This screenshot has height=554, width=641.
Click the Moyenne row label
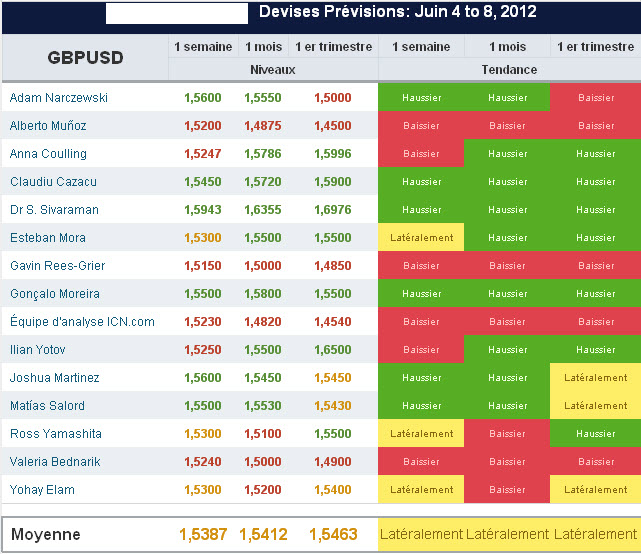pyautogui.click(x=46, y=534)
